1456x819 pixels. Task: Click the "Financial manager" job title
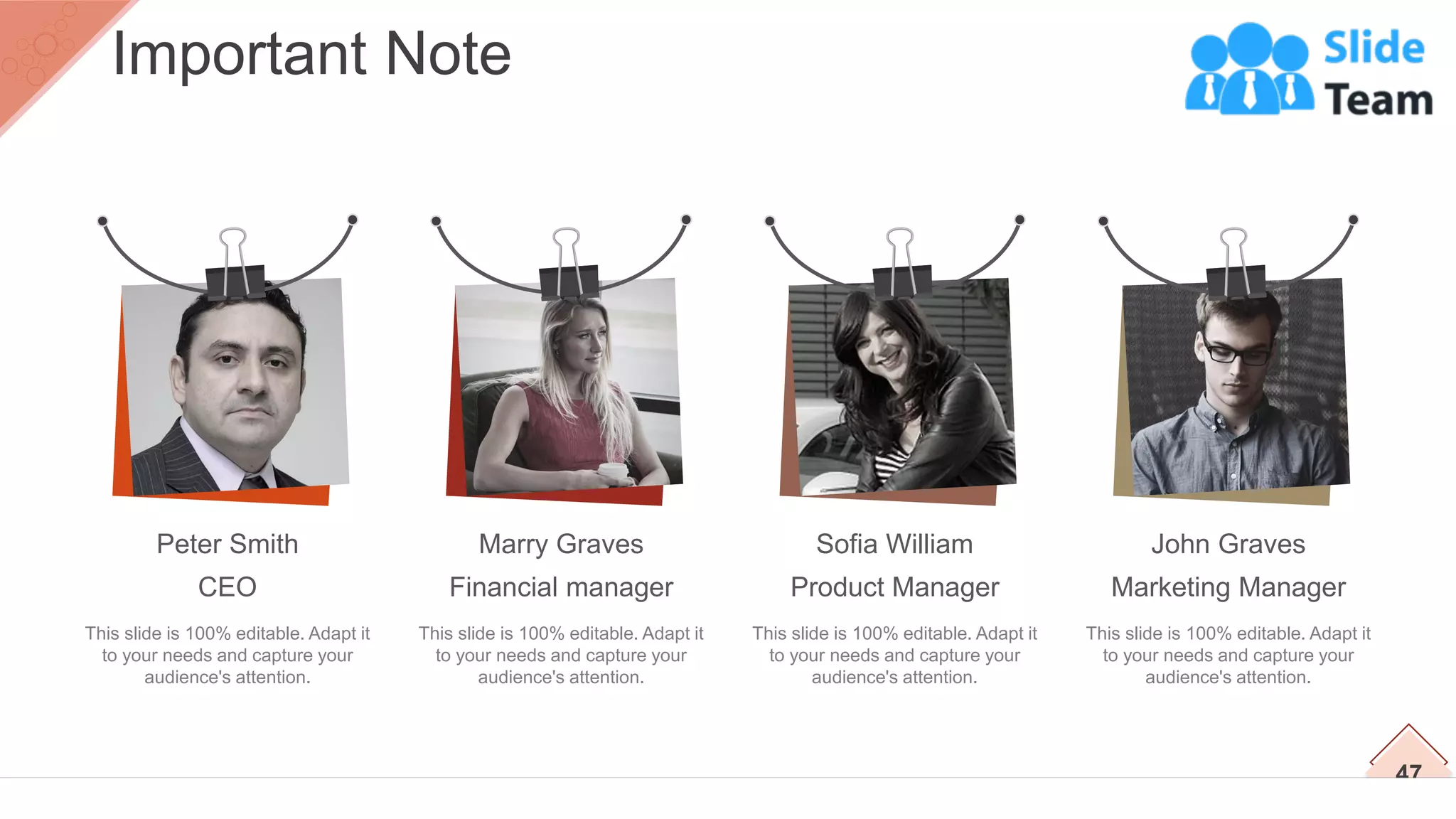point(561,587)
